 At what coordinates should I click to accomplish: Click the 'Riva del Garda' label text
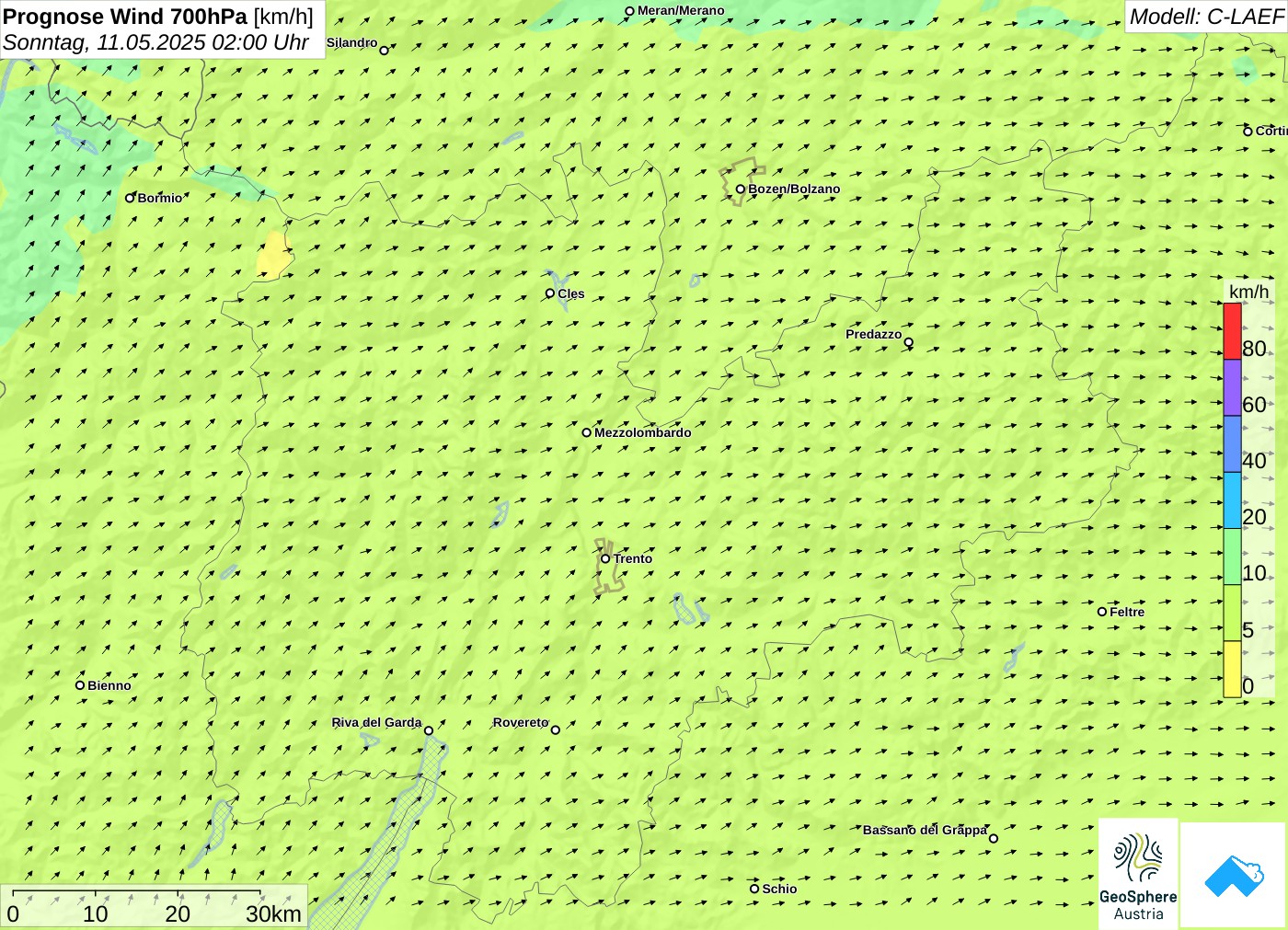(x=376, y=722)
